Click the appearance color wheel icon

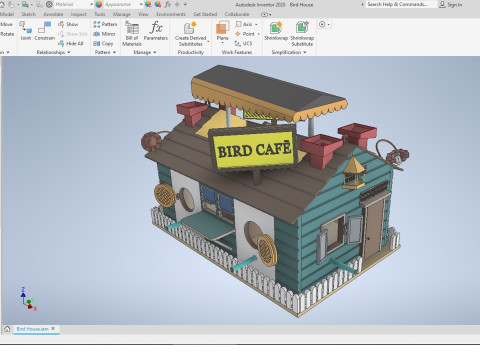tap(99, 4)
